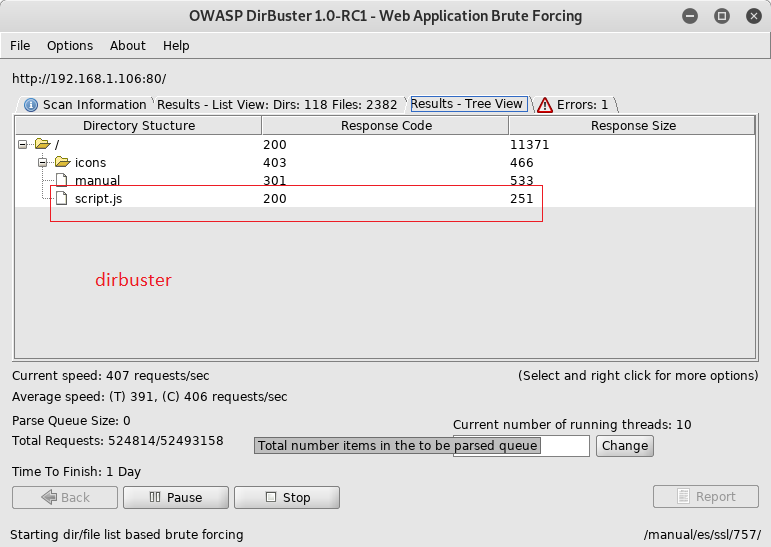Click the Current speed: 407 requests/sec text
The height and width of the screenshot is (547, 771).
pyautogui.click(x=111, y=376)
